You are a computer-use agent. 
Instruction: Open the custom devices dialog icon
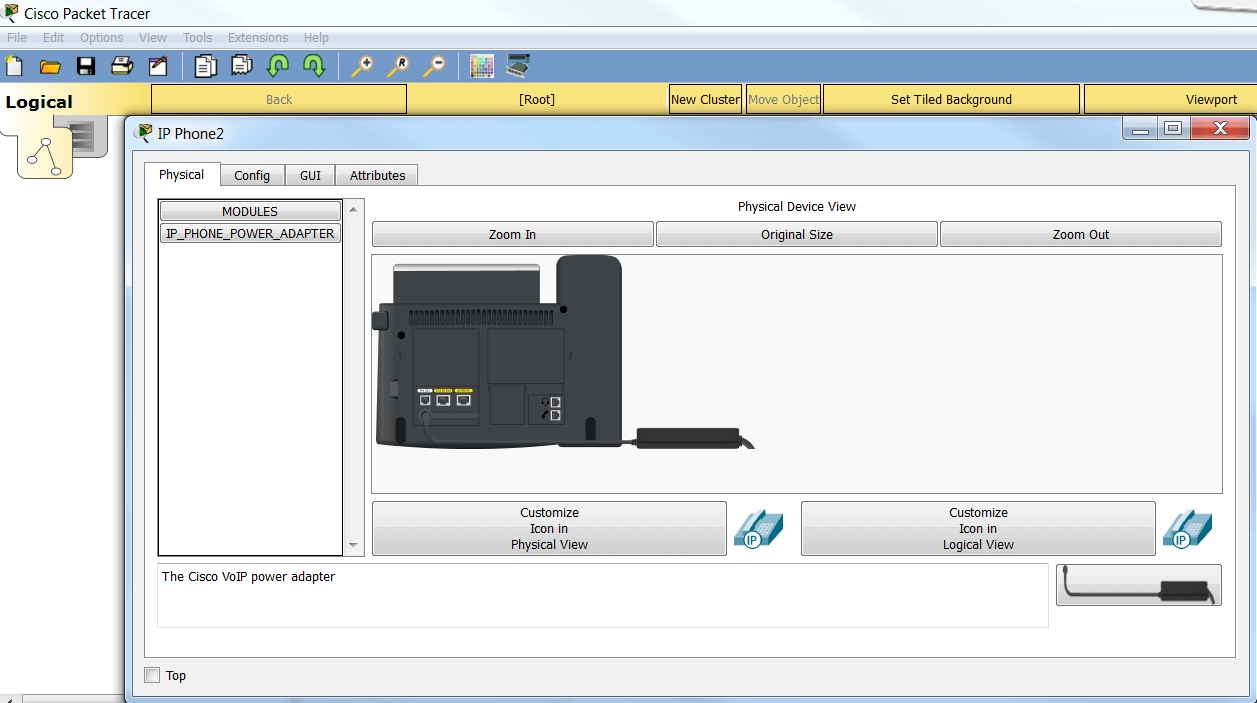518,66
